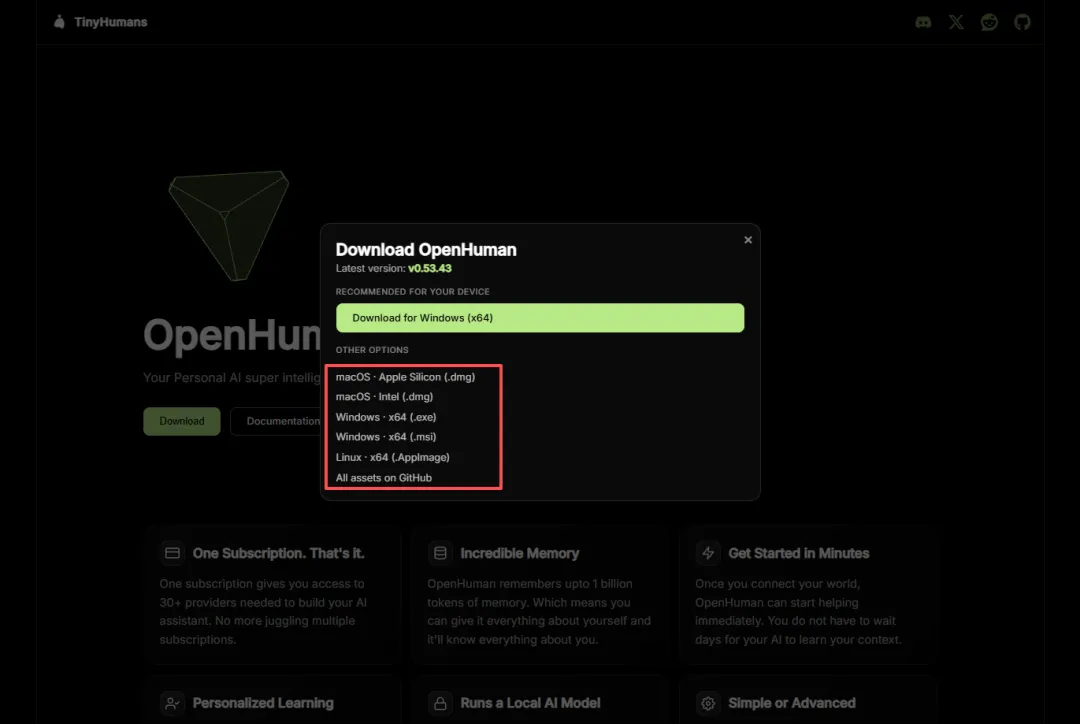Screen dimensions: 1080x724
Task: Click the OpenHuman page headline
Action: [x=232, y=335]
